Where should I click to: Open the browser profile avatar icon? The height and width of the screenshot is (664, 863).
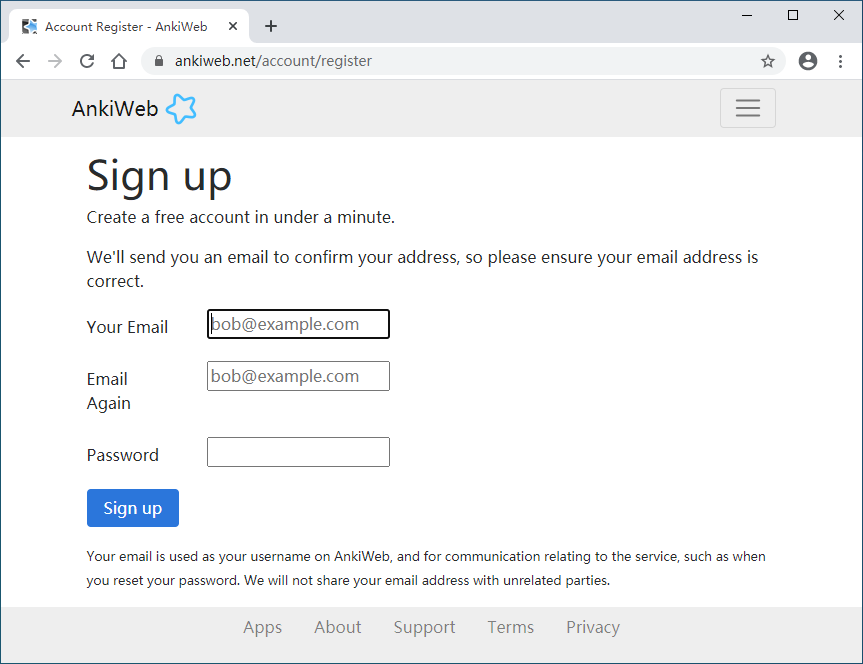tap(807, 61)
